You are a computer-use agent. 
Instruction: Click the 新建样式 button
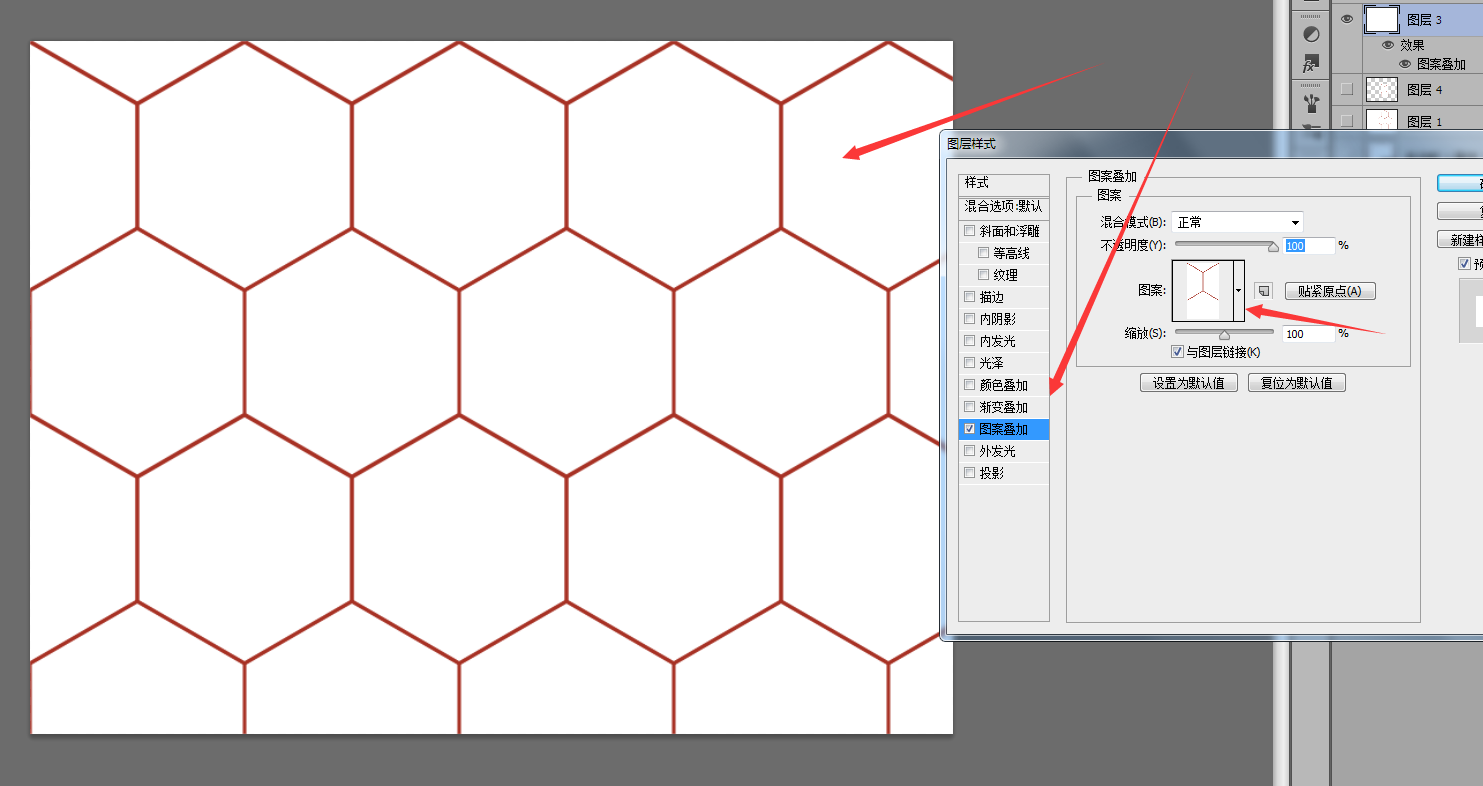coord(1460,240)
